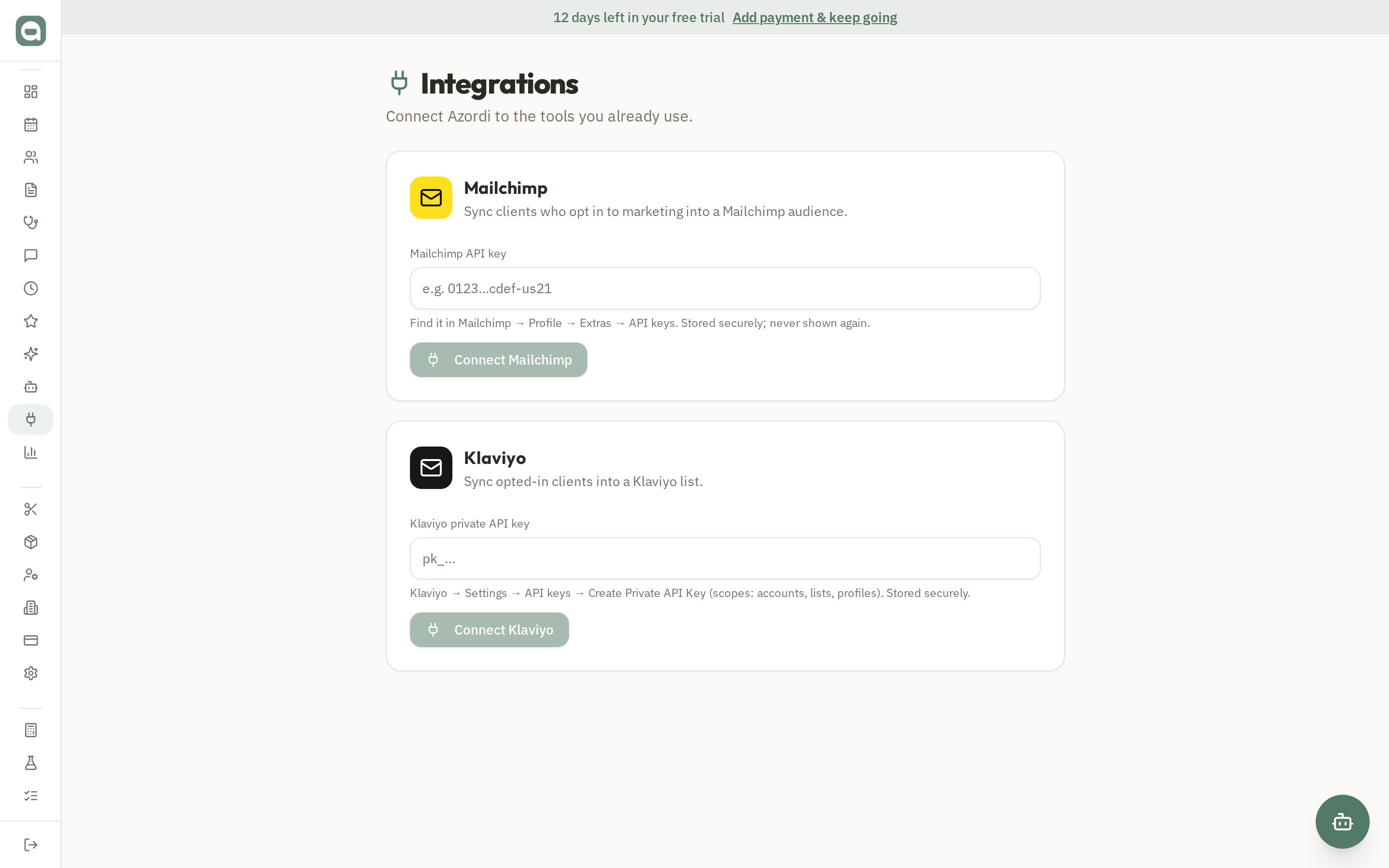Viewport: 1389px width, 868px height.
Task: Open the package box icon
Action: click(x=30, y=542)
